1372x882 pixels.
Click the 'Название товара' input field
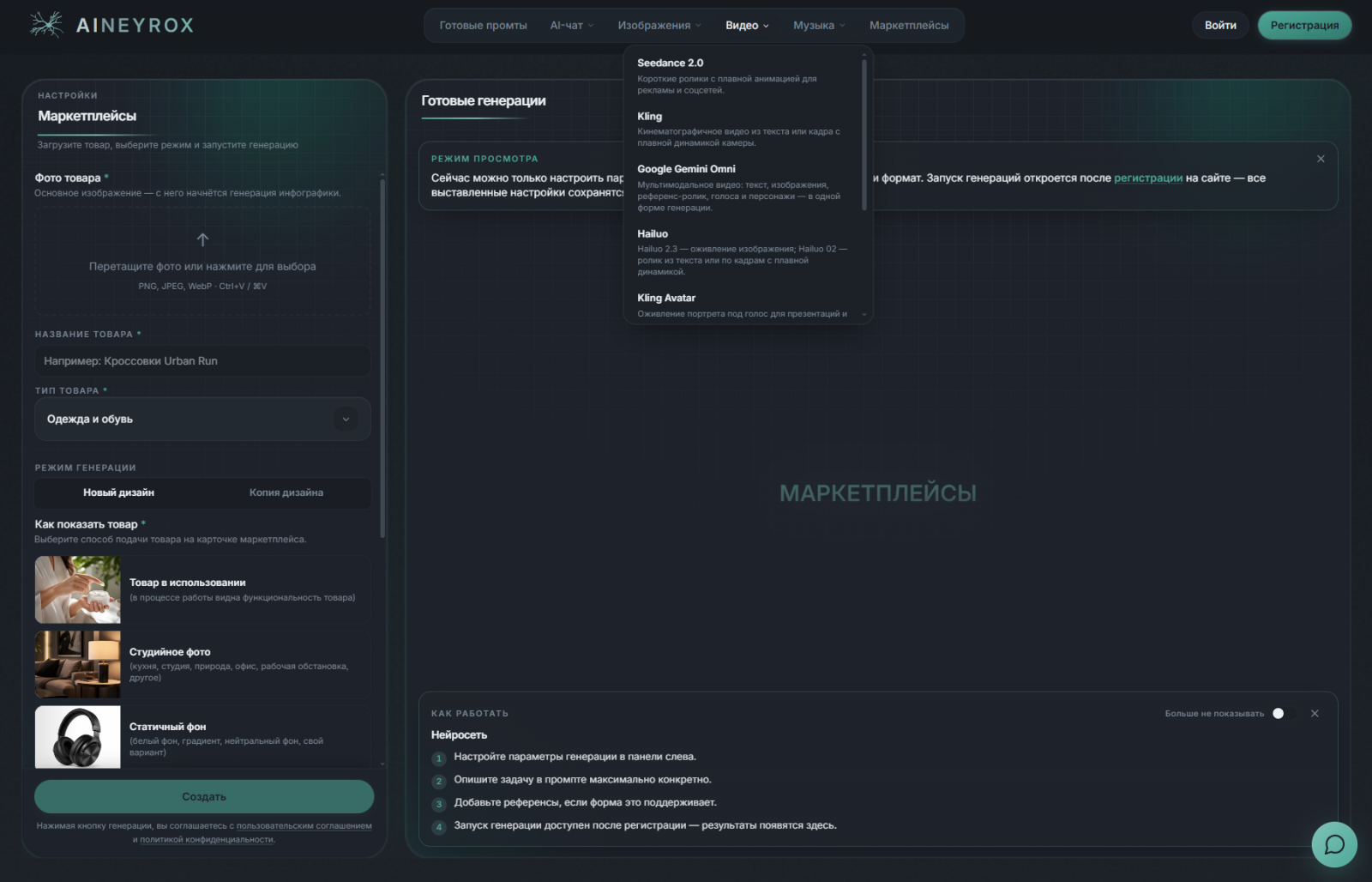tap(202, 361)
